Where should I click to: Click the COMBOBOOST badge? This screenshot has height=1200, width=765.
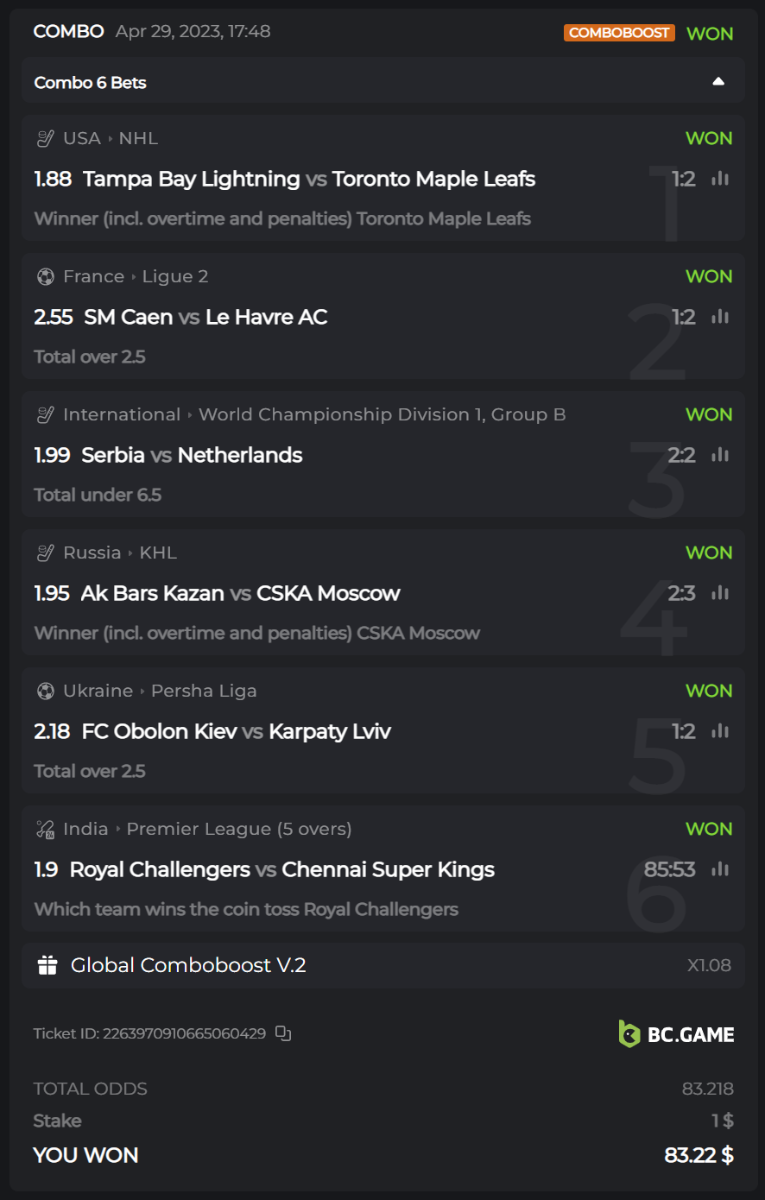619,33
